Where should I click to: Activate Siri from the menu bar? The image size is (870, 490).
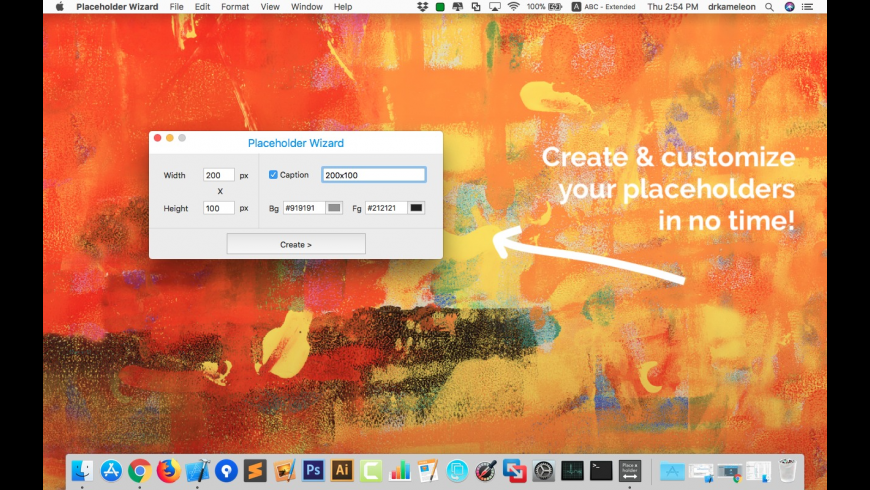click(x=790, y=7)
